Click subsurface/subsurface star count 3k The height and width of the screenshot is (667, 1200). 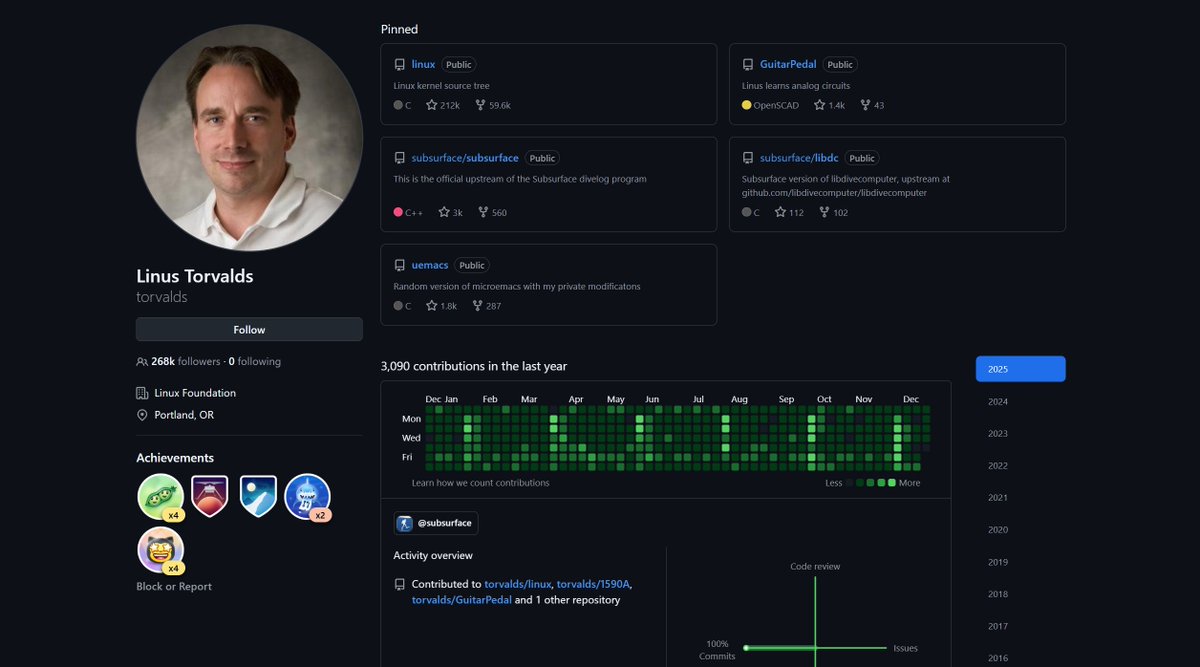point(450,212)
